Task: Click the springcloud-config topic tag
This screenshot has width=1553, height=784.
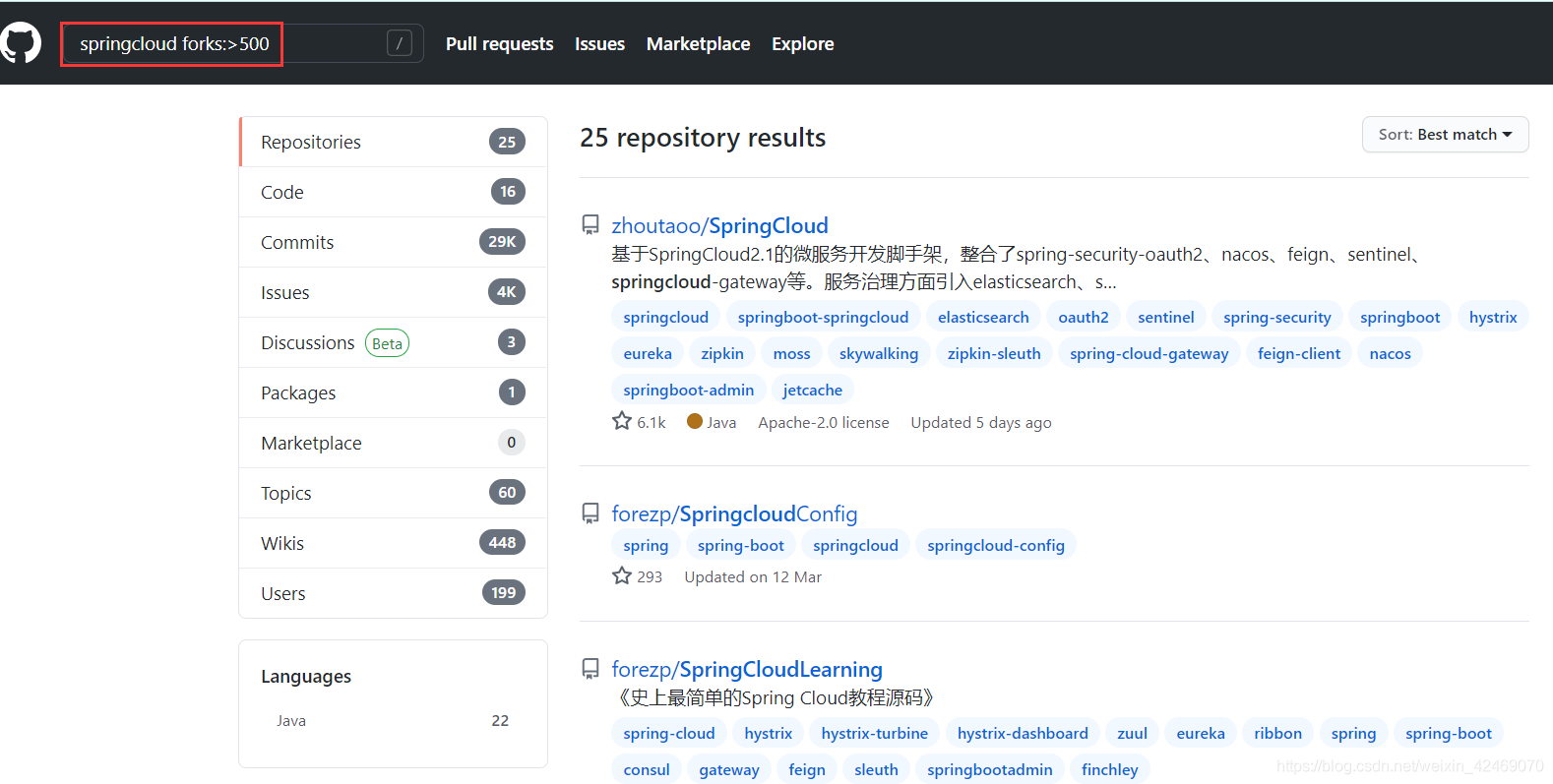Action: point(996,545)
